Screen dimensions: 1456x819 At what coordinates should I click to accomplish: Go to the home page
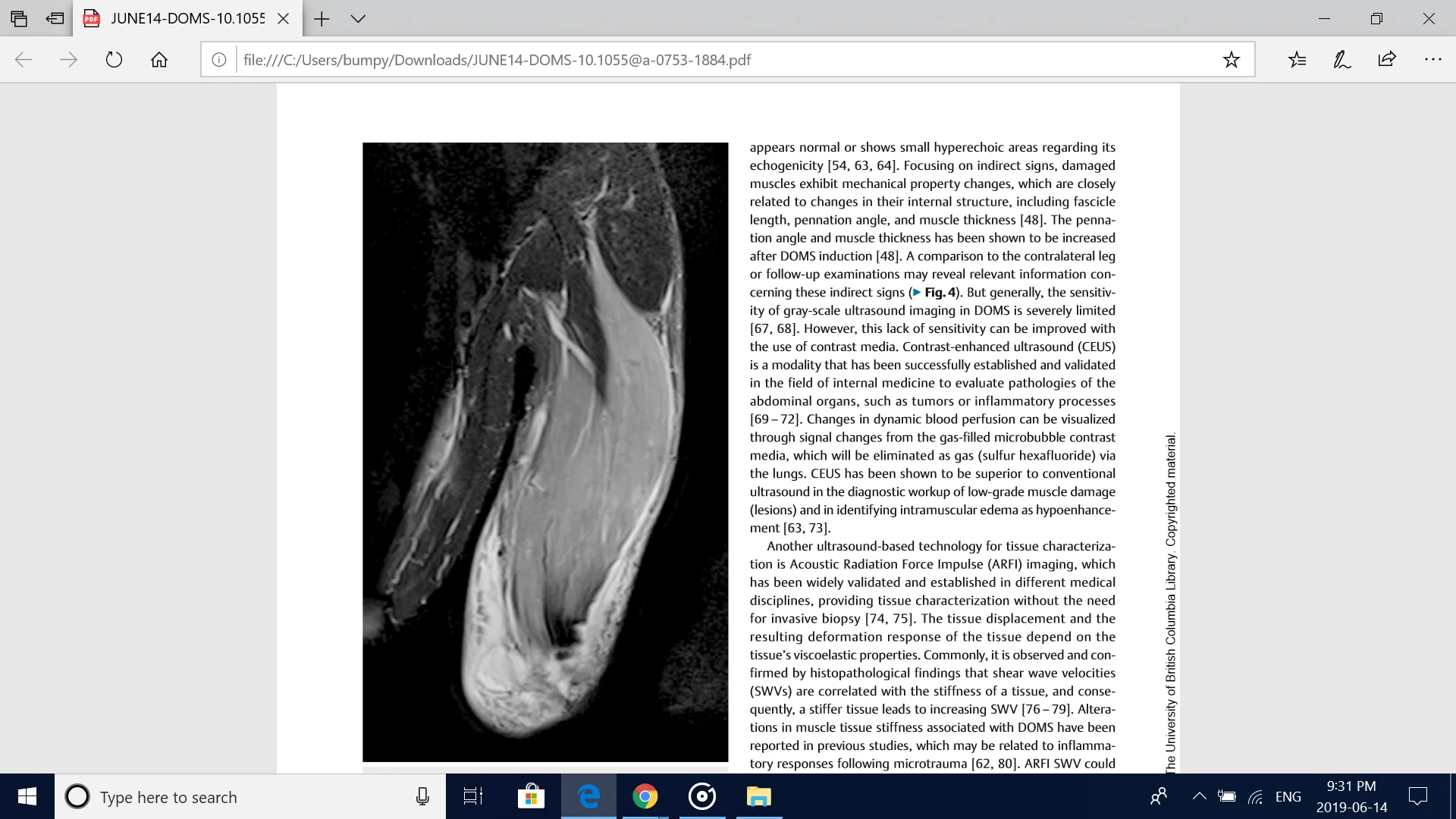[158, 60]
